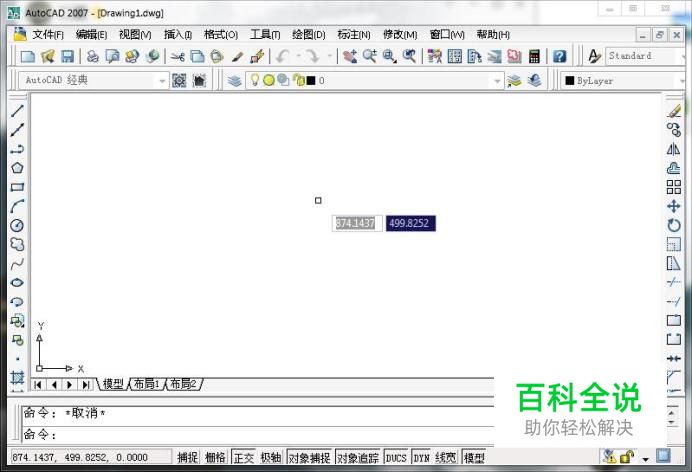The image size is (692, 472).
Task: Select the Construction Line tool
Action: point(17,130)
